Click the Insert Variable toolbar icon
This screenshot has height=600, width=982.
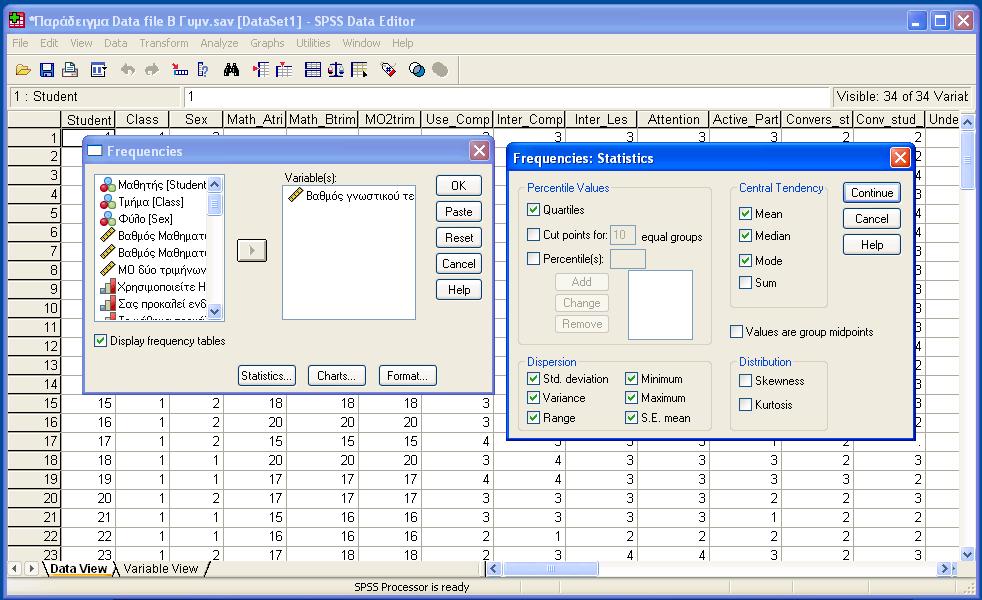284,70
